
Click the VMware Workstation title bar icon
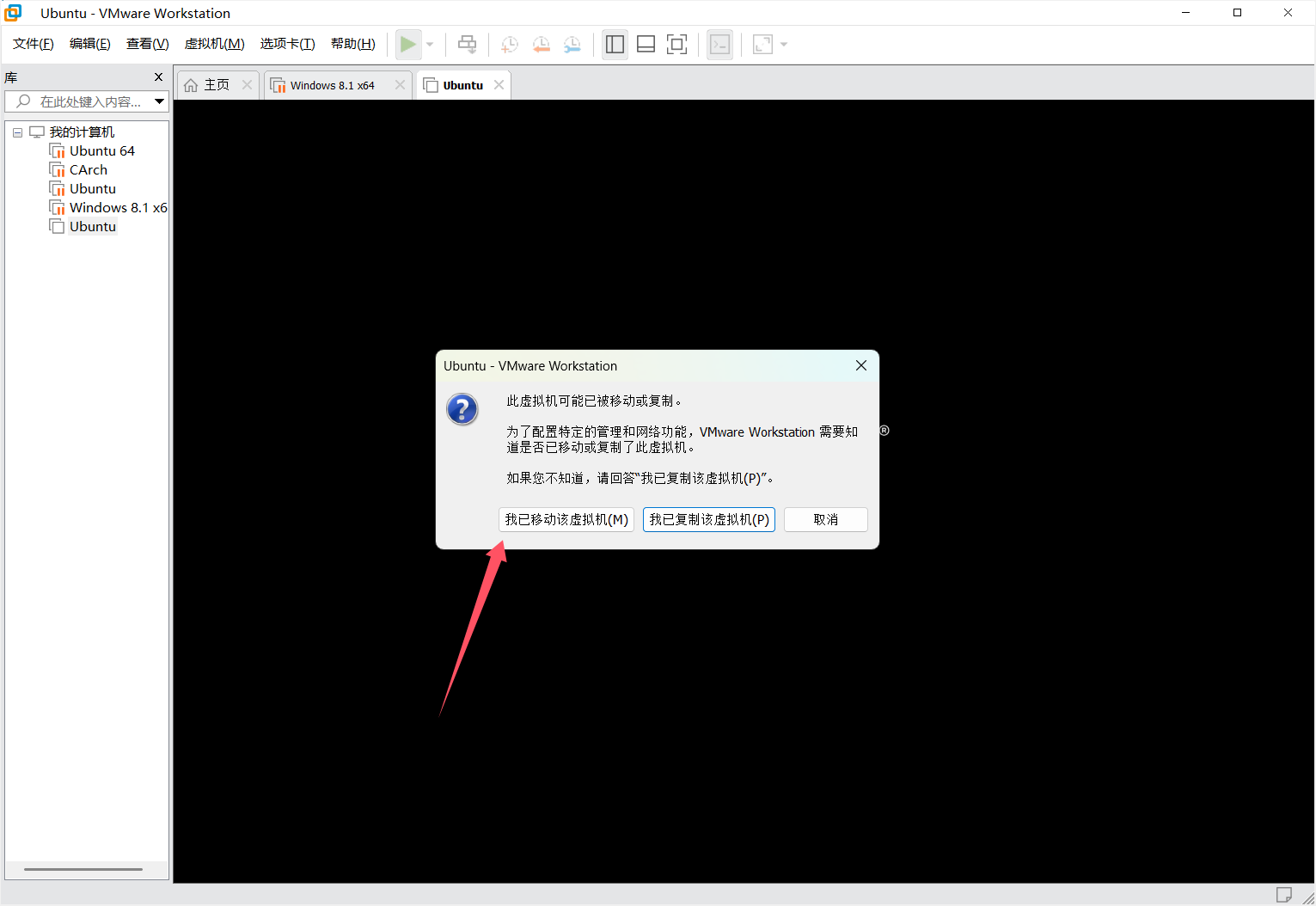point(13,13)
